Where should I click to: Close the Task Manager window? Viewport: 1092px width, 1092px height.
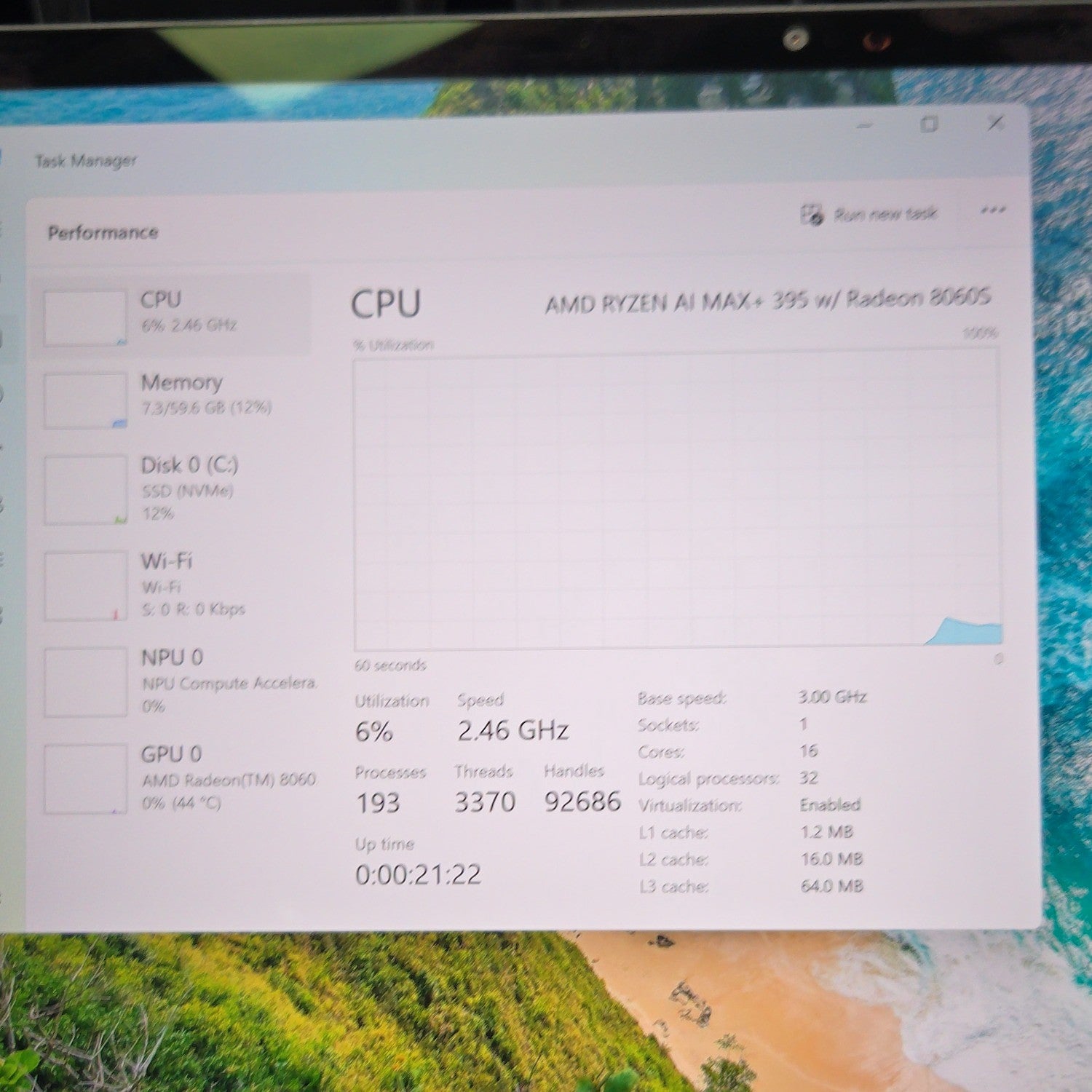pyautogui.click(x=995, y=123)
